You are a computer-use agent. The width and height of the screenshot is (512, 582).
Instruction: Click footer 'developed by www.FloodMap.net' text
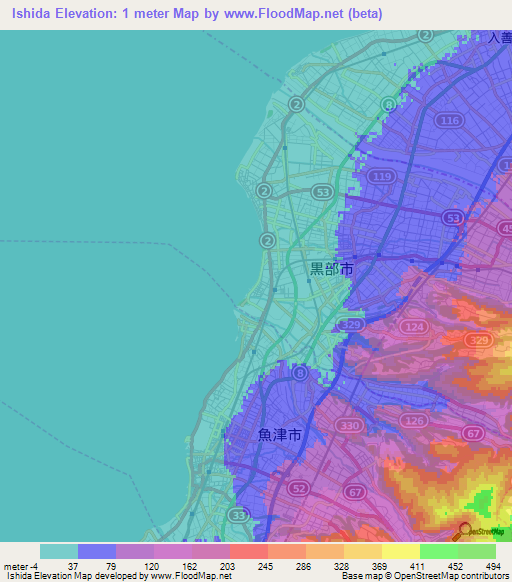click(x=163, y=576)
